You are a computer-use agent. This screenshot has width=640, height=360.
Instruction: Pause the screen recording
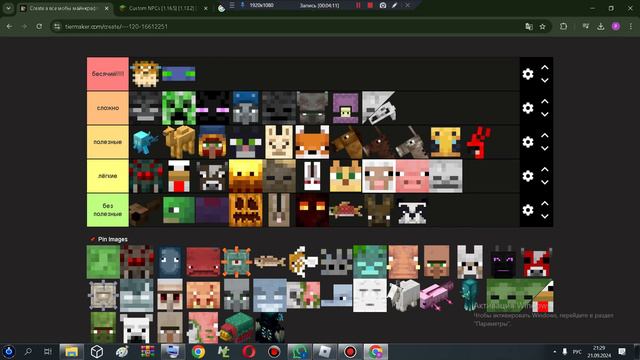[358, 5]
